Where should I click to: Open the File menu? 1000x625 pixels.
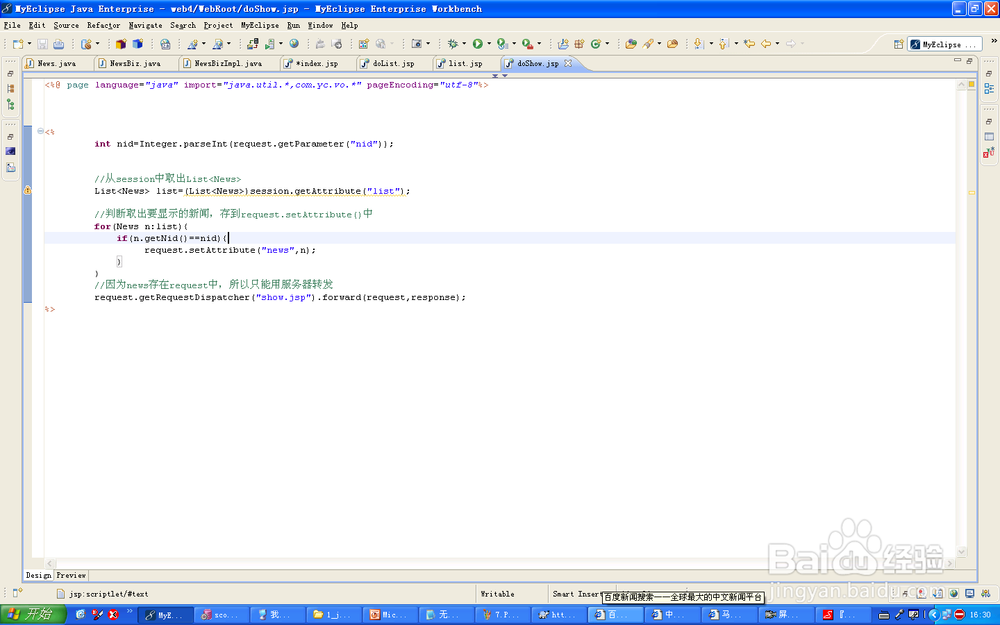point(12,26)
